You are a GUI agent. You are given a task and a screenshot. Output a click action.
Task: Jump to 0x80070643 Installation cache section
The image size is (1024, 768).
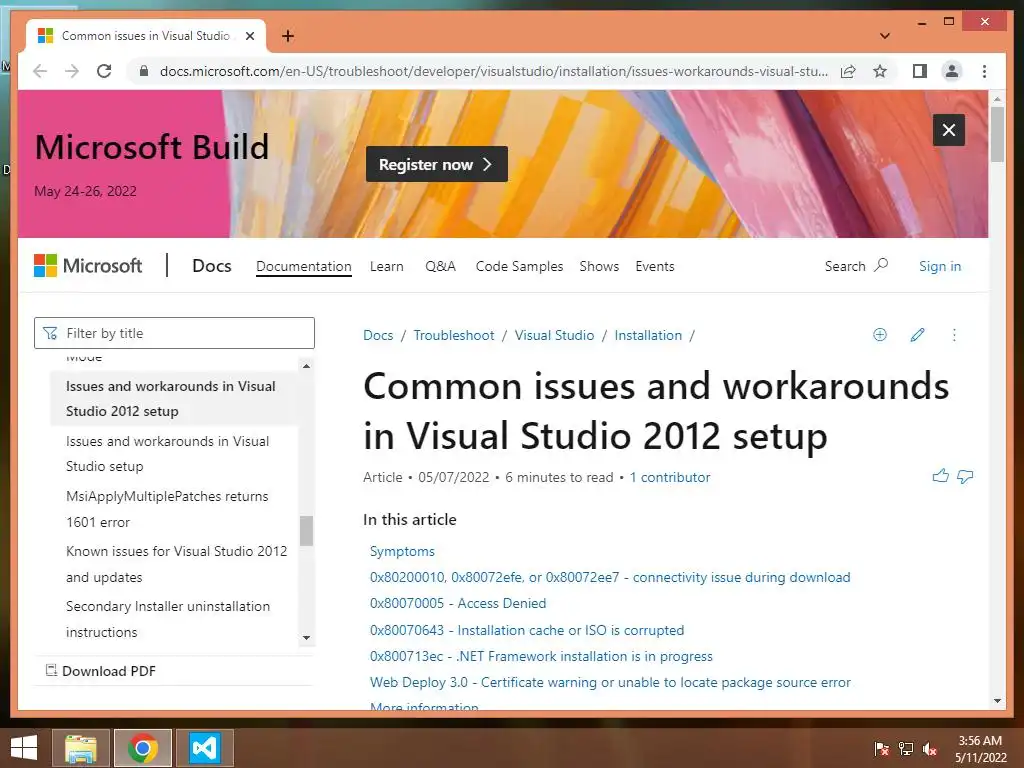[x=527, y=630]
